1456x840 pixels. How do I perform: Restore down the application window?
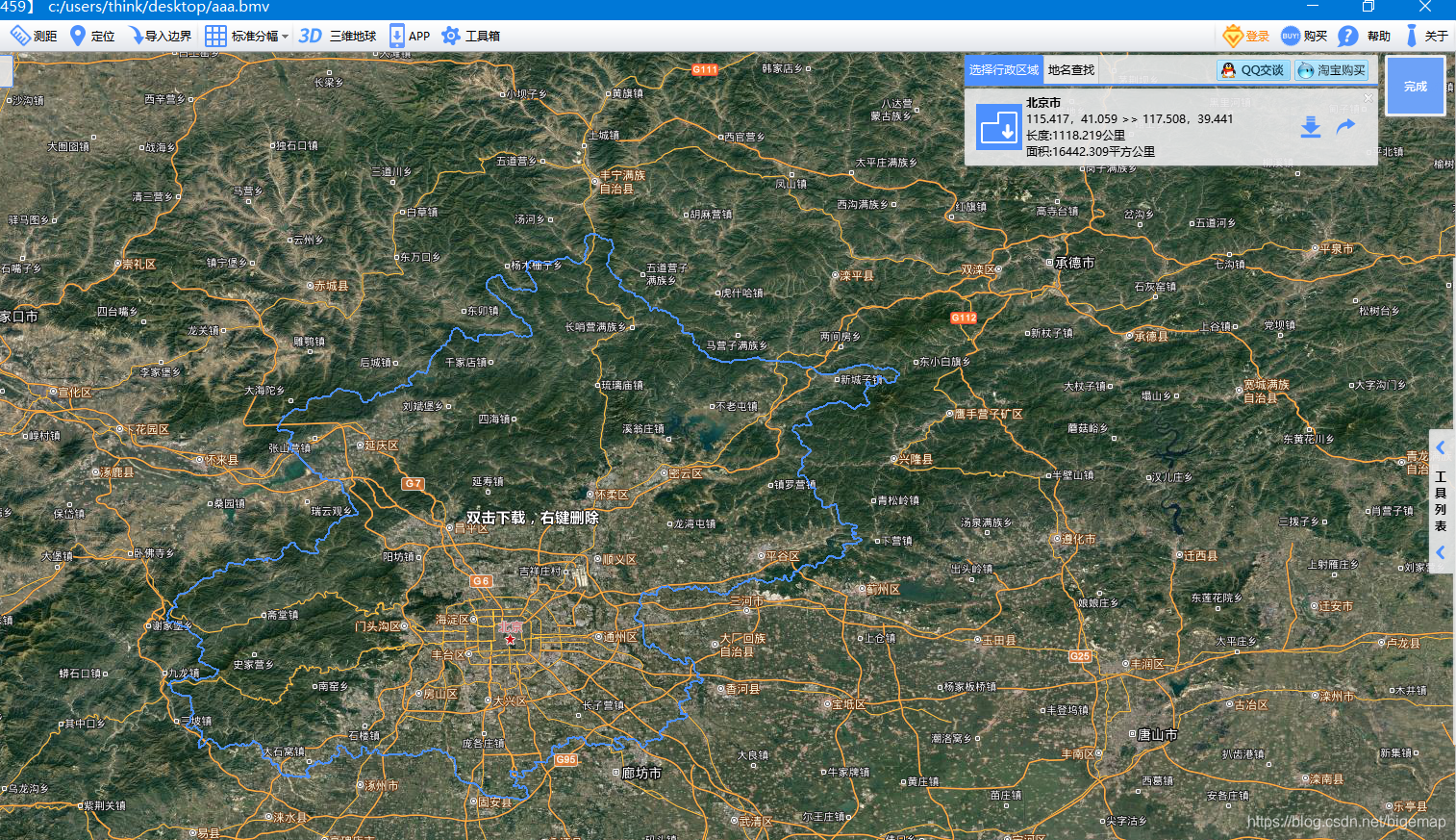(1368, 7)
